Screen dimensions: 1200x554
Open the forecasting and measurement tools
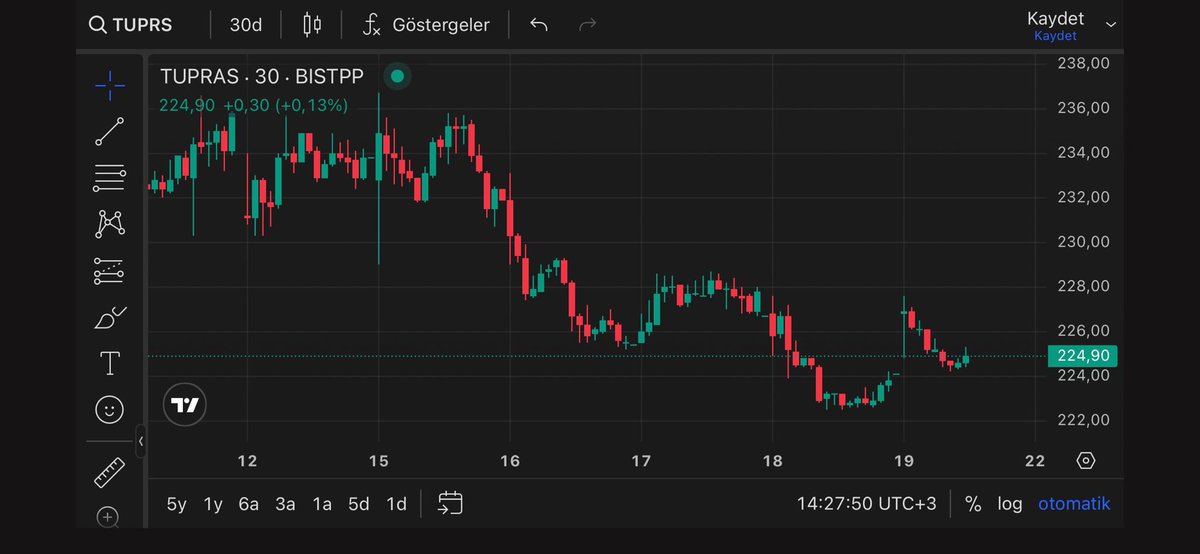click(110, 270)
